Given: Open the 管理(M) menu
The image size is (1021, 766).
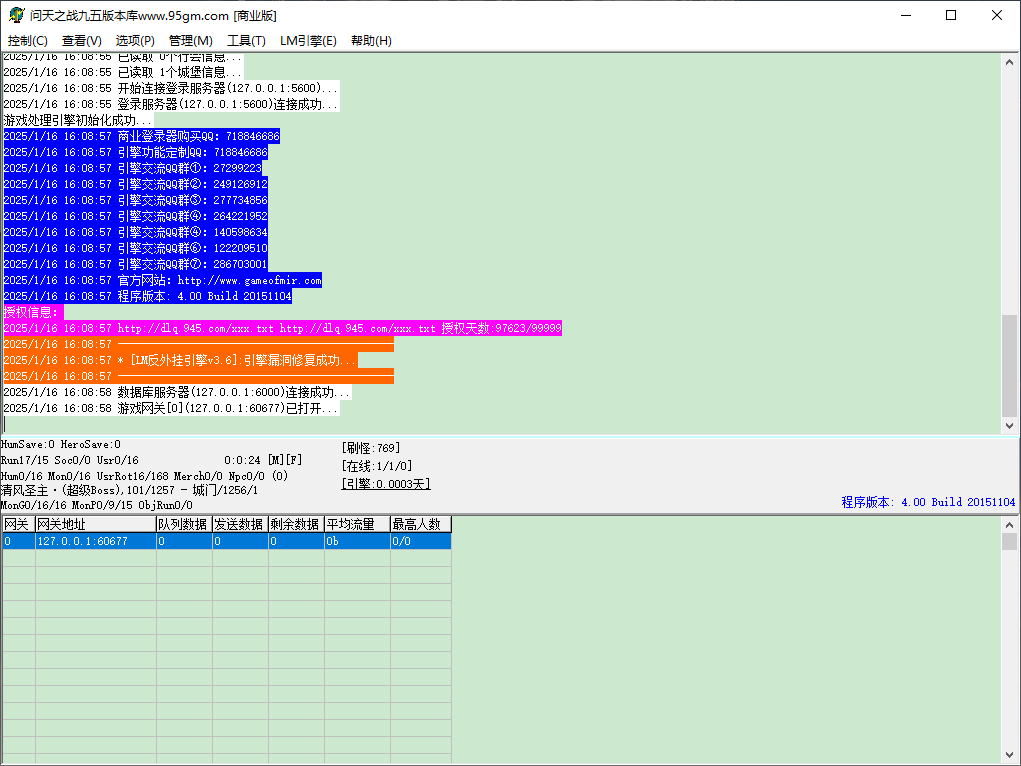Looking at the screenshot, I should [191, 40].
